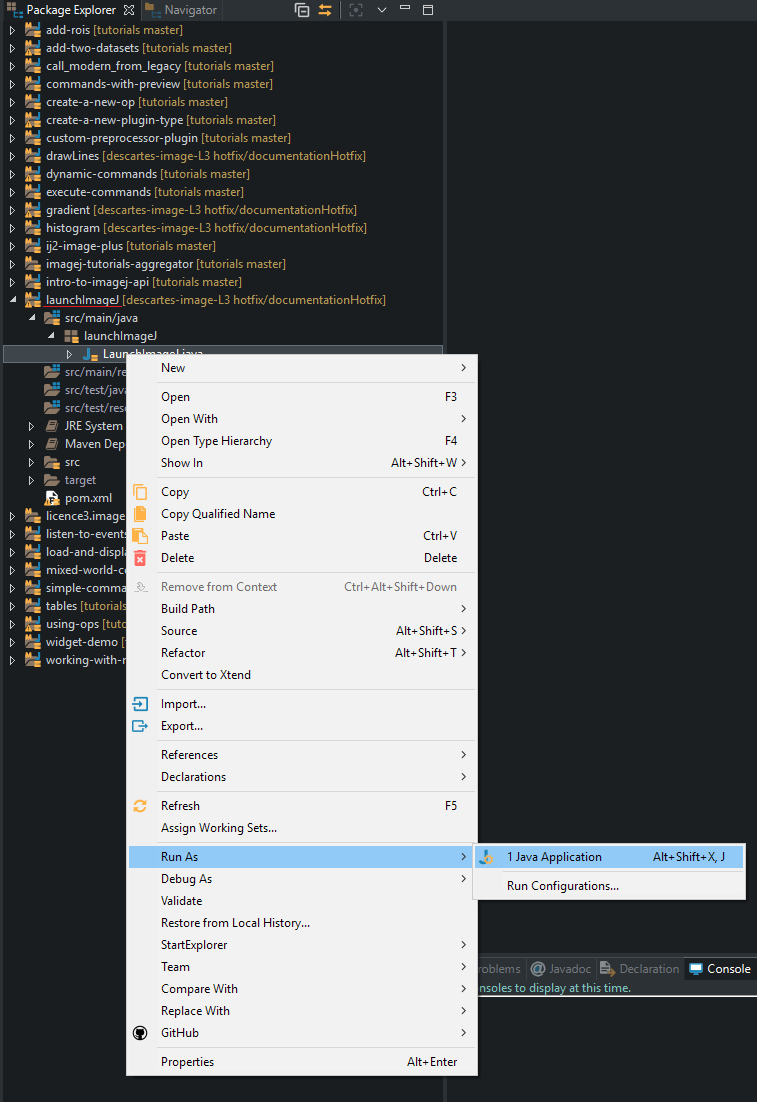757x1102 pixels.
Task: Switch to the Console tab
Action: (x=721, y=968)
